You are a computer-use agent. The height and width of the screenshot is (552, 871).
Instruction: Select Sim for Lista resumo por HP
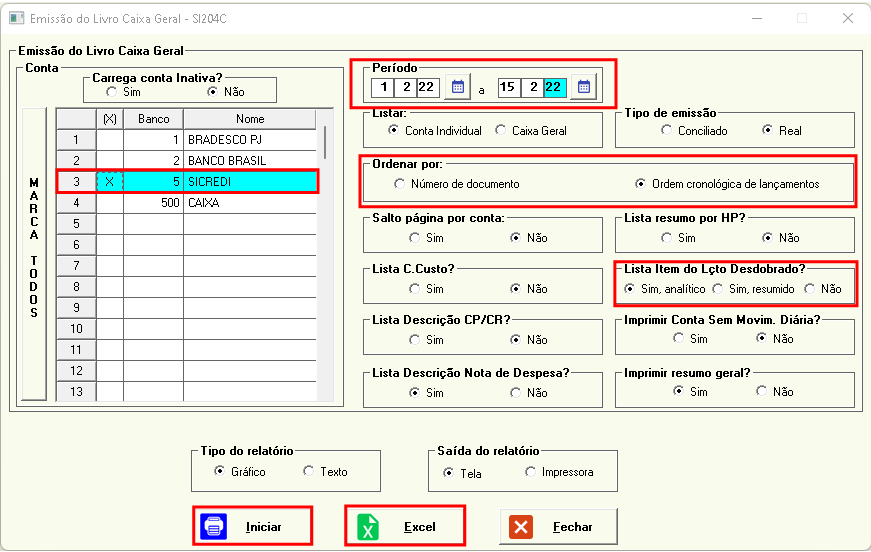pyautogui.click(x=667, y=238)
